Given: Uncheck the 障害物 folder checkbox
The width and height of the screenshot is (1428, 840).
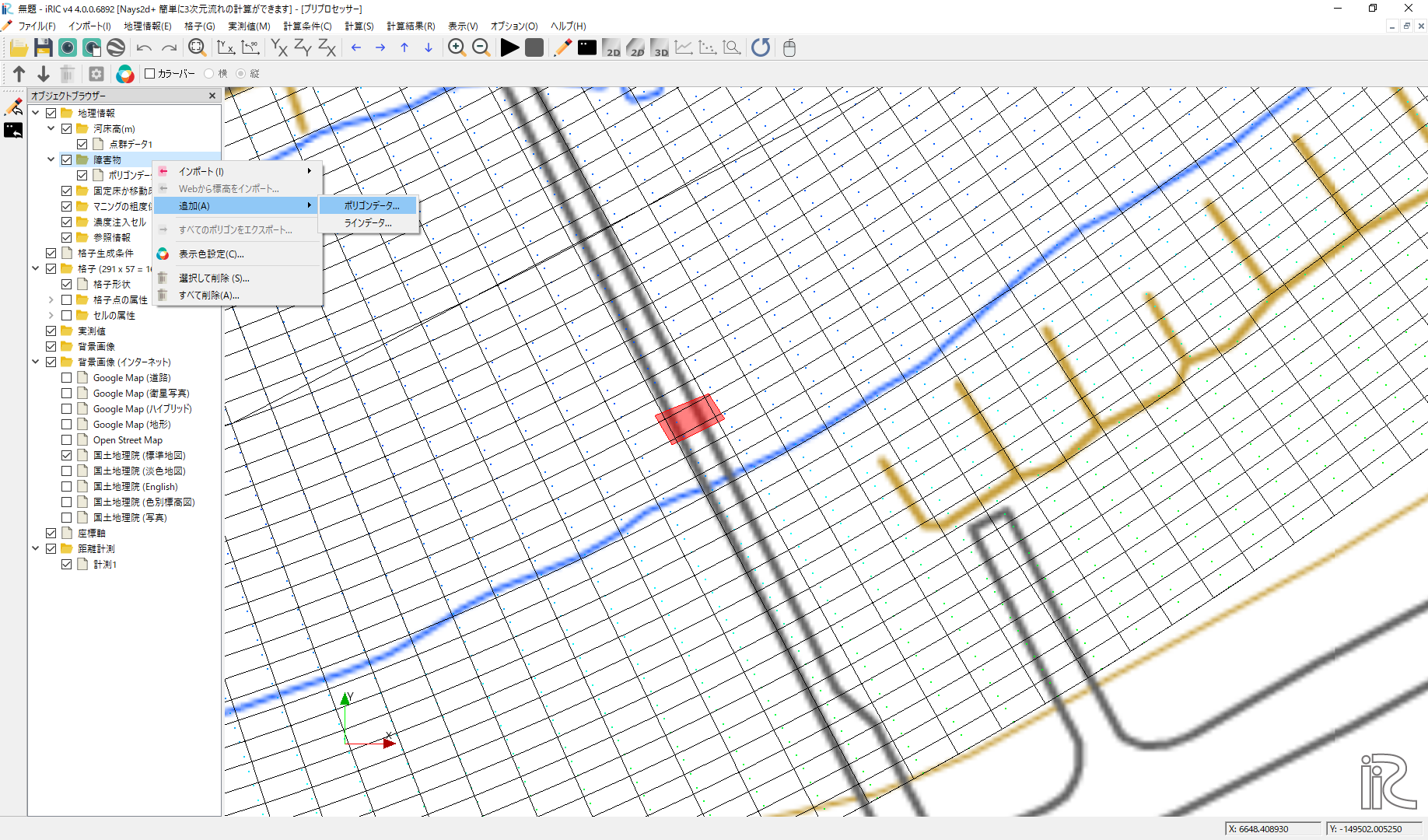Looking at the screenshot, I should [x=66, y=159].
